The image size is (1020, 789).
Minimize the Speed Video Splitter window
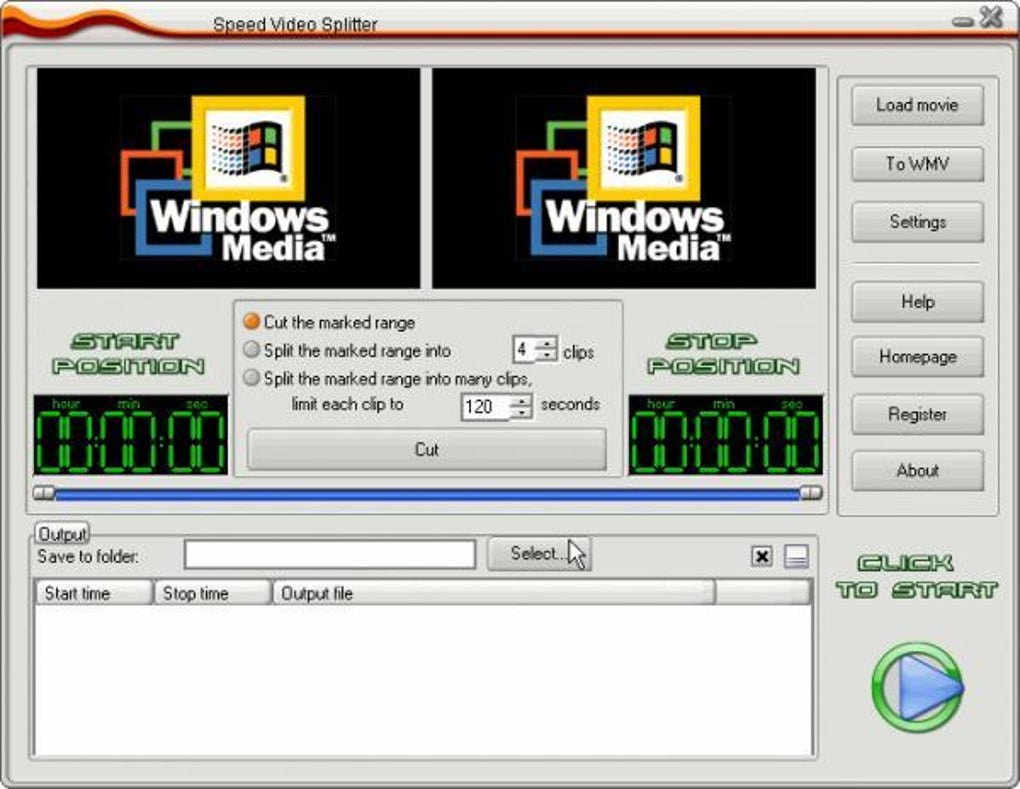962,21
